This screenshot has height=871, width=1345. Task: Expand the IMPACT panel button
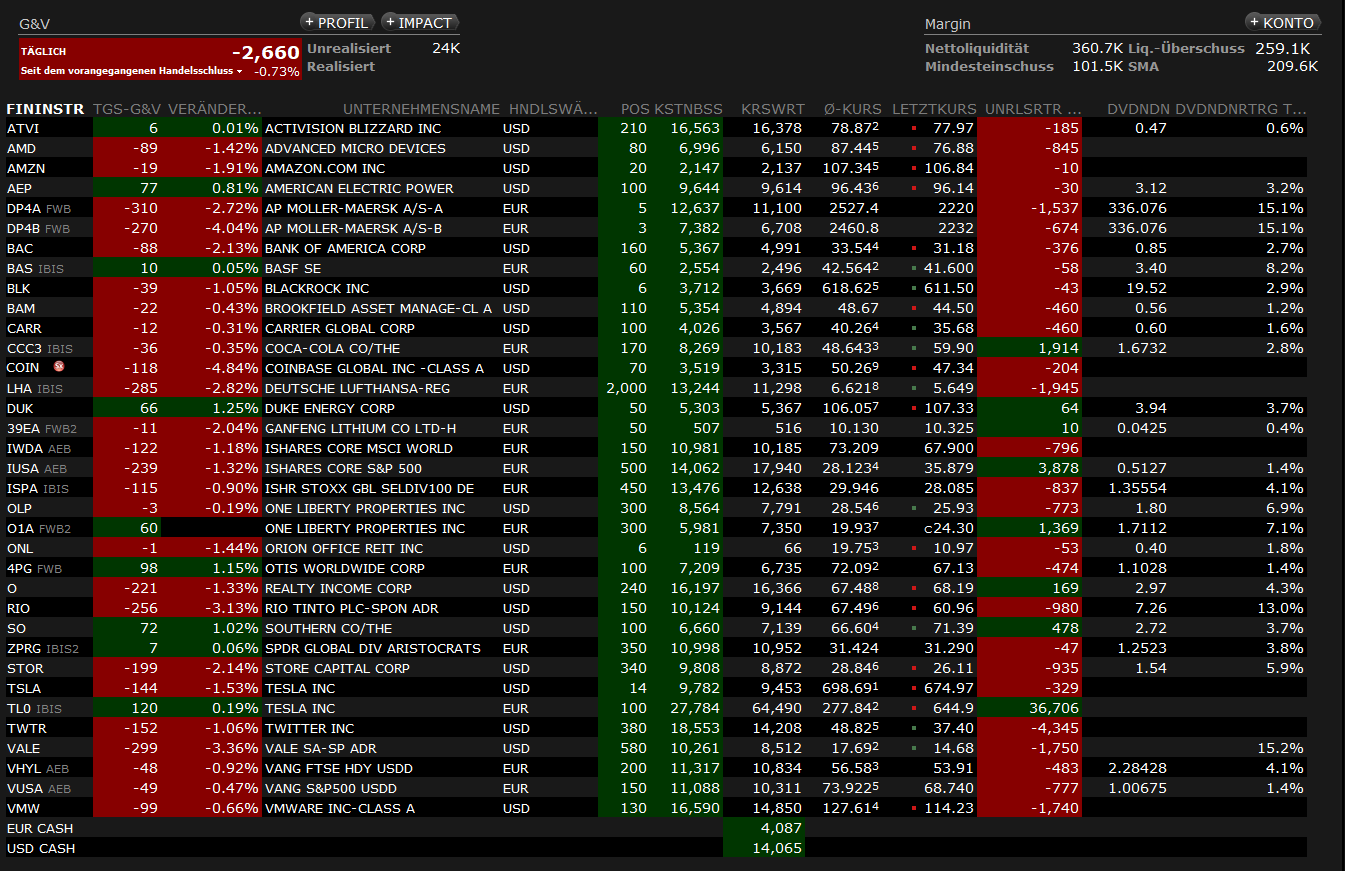tap(418, 22)
